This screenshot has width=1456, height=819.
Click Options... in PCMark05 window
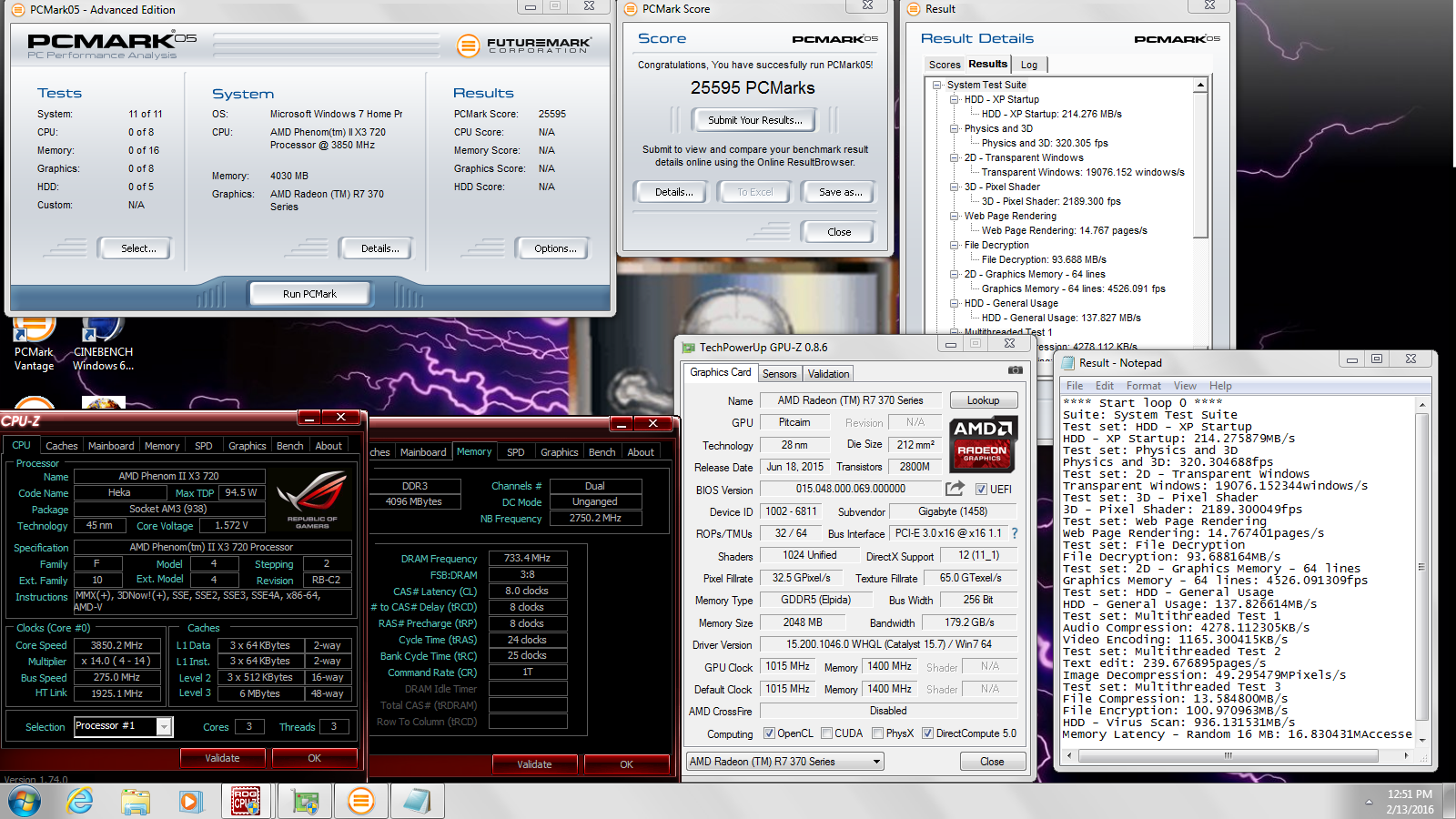(x=555, y=248)
